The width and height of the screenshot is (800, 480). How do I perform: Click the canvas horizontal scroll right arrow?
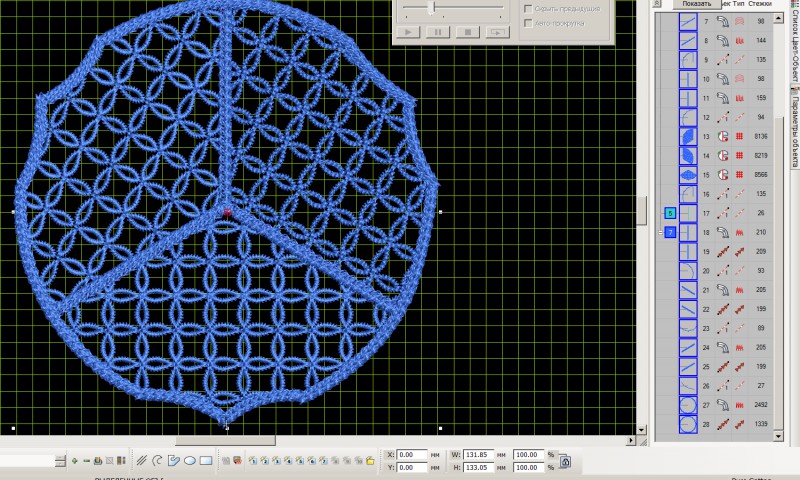coord(631,440)
